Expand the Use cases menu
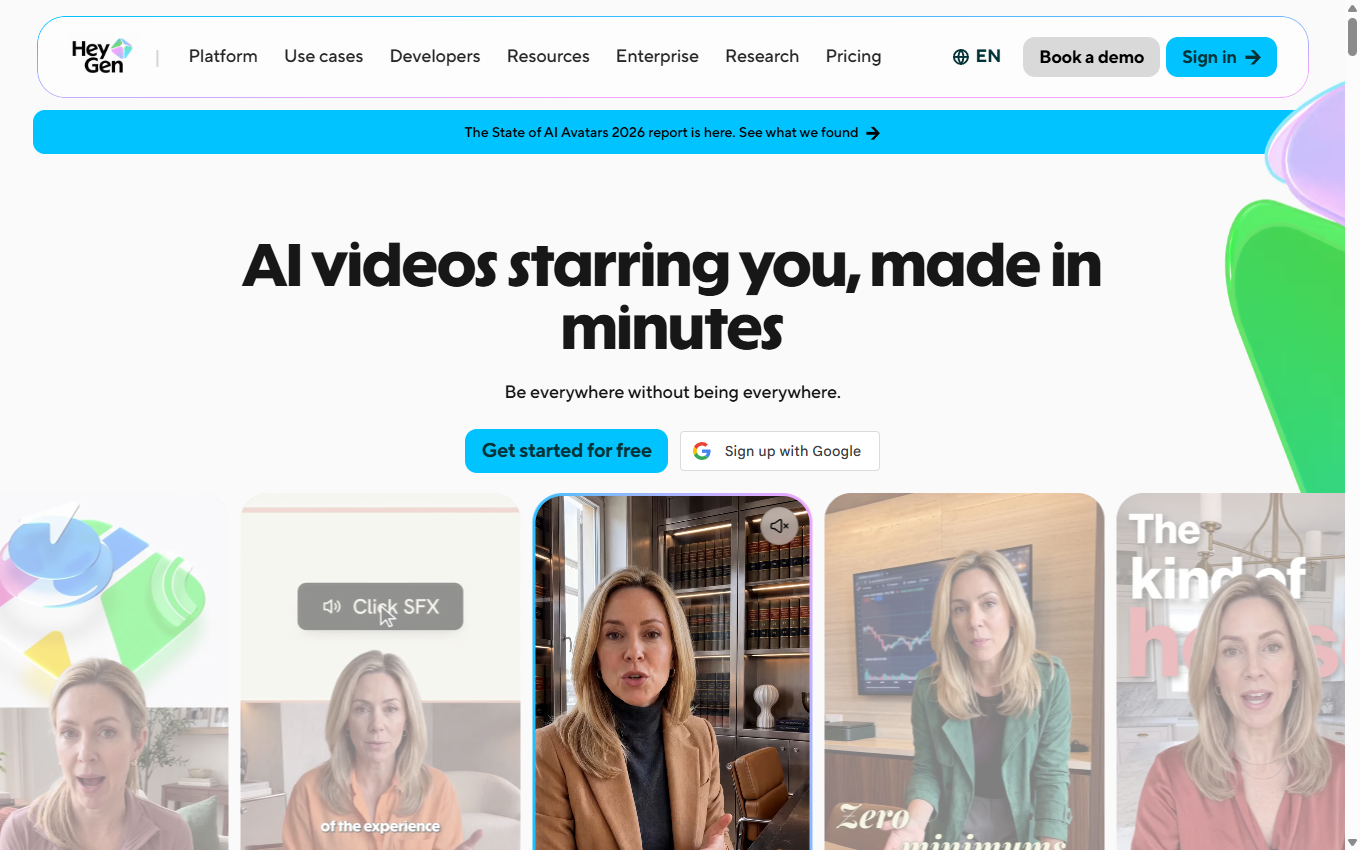The width and height of the screenshot is (1360, 850). point(324,56)
